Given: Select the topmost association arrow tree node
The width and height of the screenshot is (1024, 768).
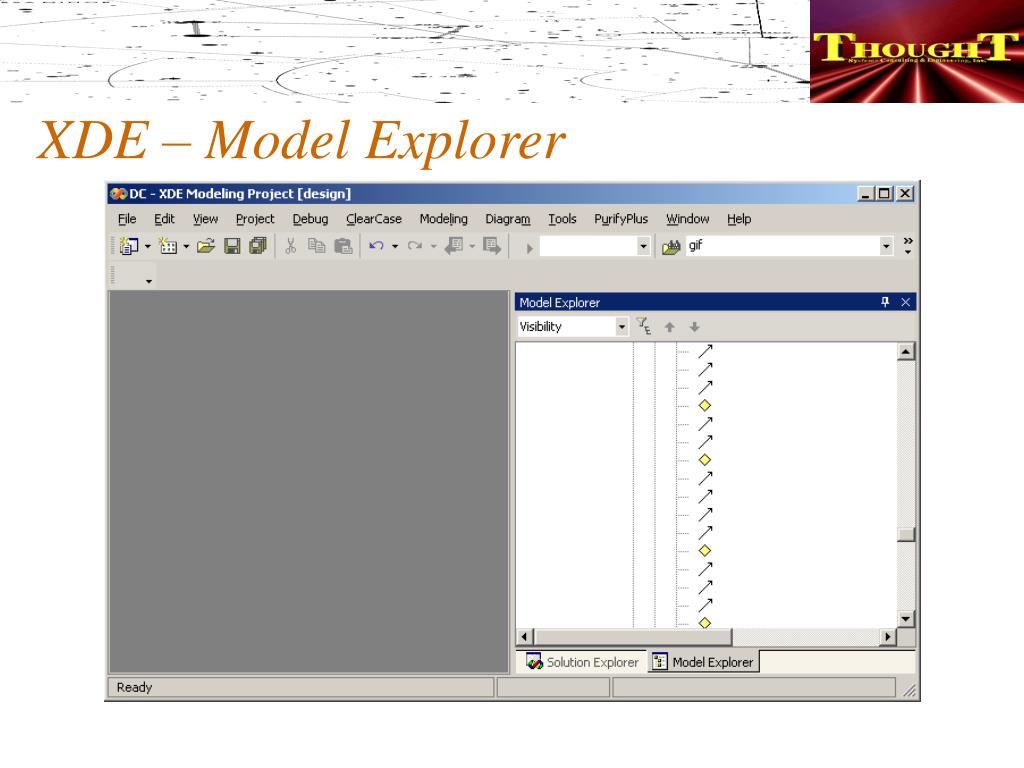Looking at the screenshot, I should pyautogui.click(x=705, y=351).
